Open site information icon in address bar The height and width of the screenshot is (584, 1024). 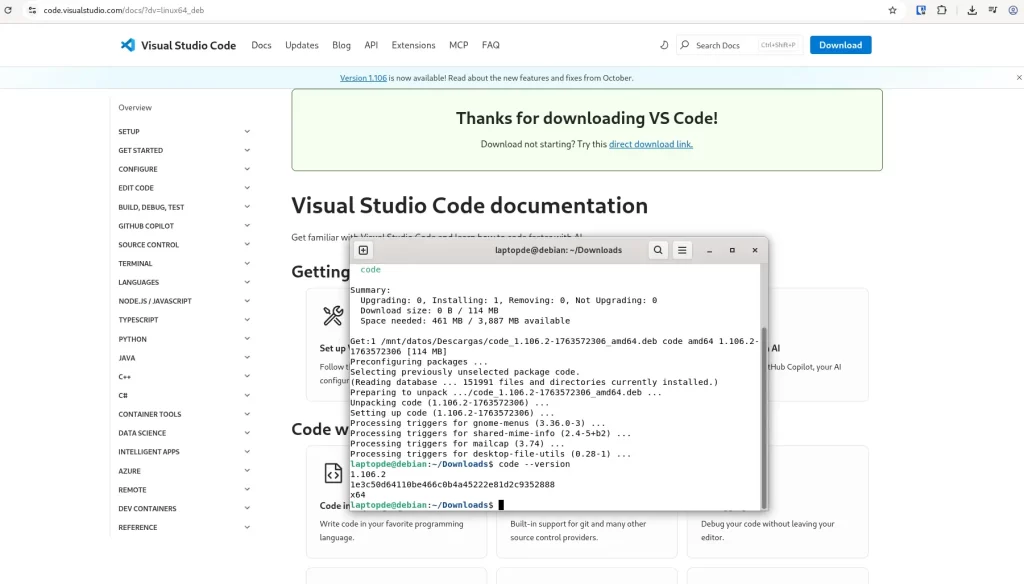tap(32, 10)
